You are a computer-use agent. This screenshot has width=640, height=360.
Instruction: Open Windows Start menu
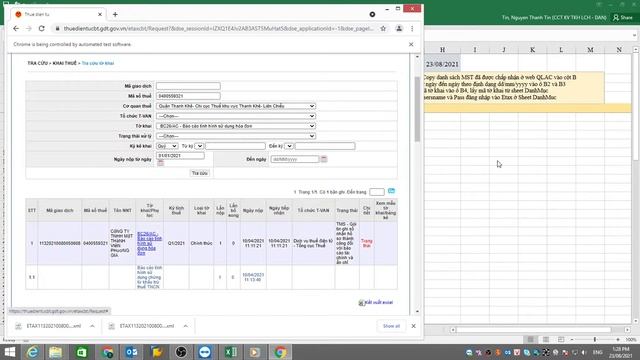click(x=9, y=352)
